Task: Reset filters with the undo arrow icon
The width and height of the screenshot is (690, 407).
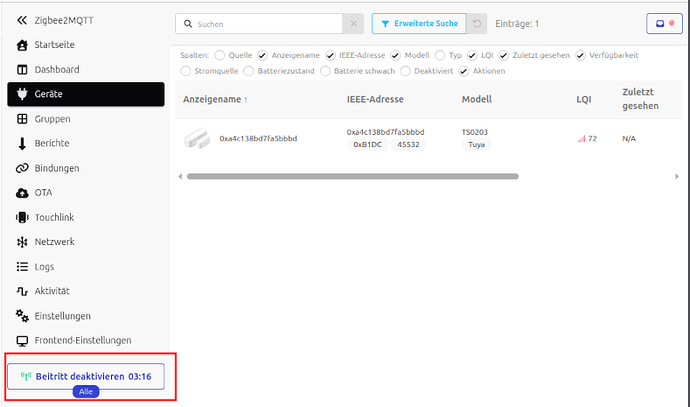Action: point(478,23)
